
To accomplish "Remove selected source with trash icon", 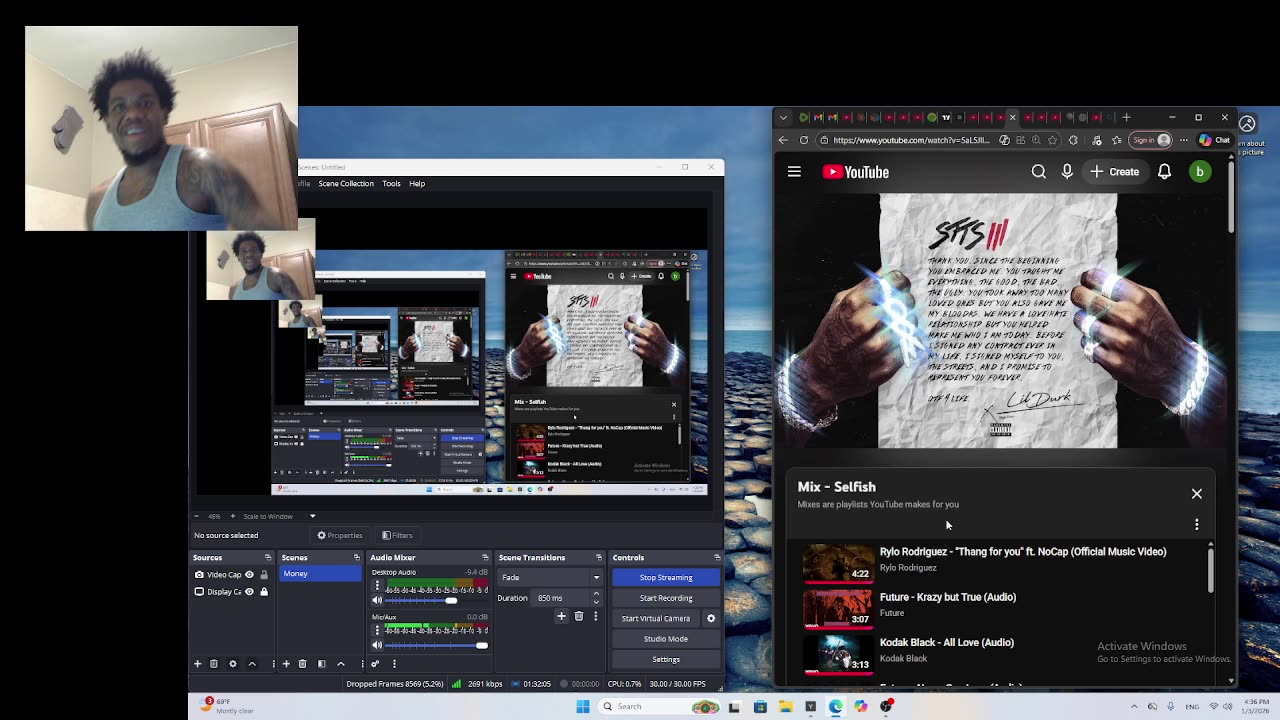I will point(214,664).
